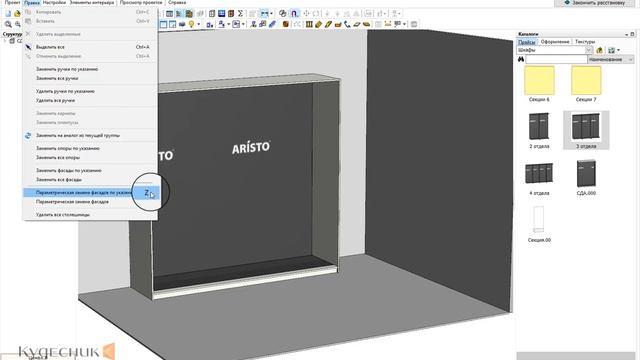Toggle the dimension lines toolbar button

point(264,13)
